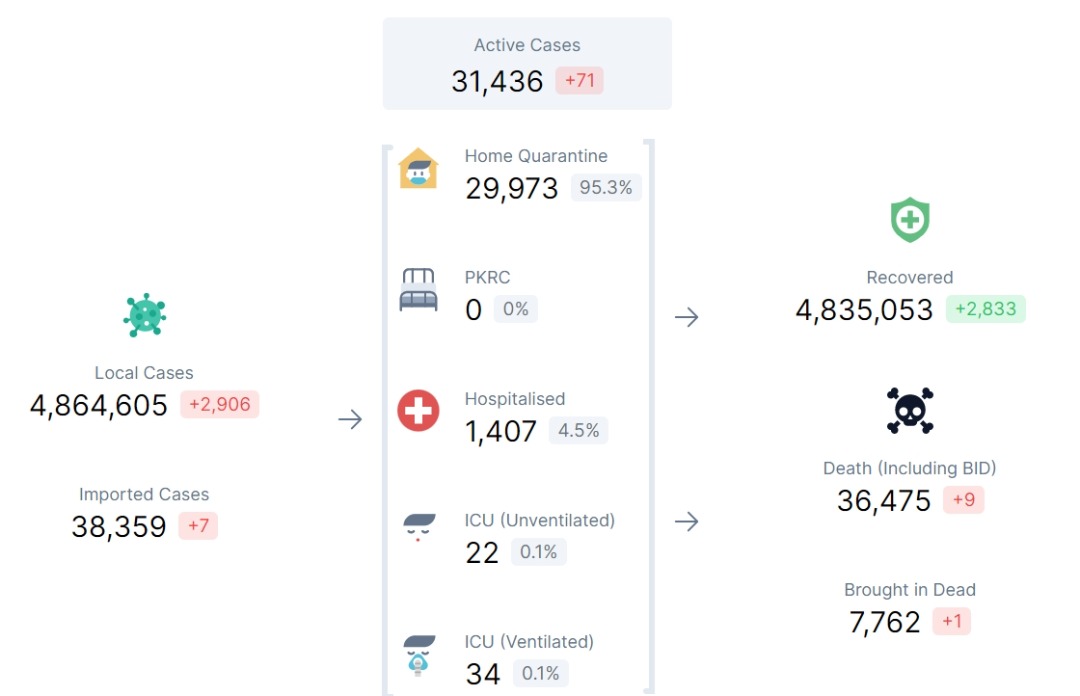
Task: Click the Brought in Dead label
Action: click(x=910, y=590)
